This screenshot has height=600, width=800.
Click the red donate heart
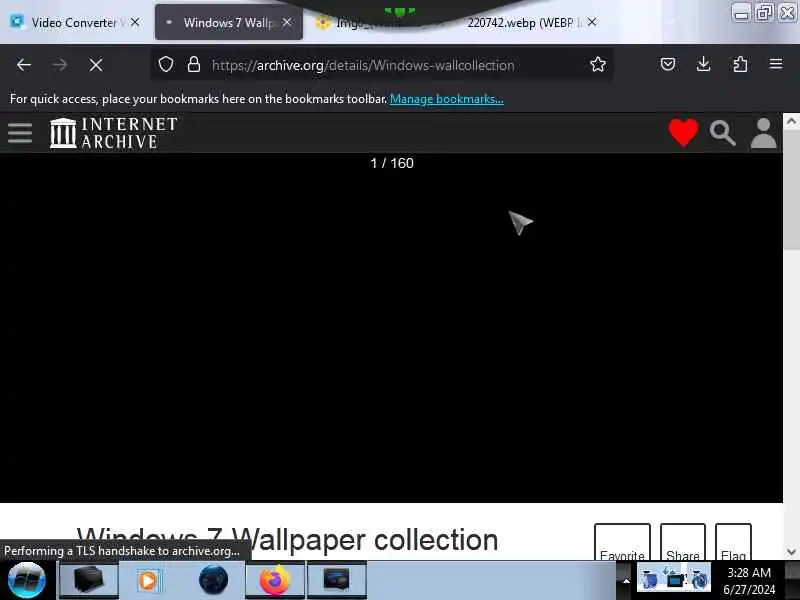pyautogui.click(x=683, y=133)
